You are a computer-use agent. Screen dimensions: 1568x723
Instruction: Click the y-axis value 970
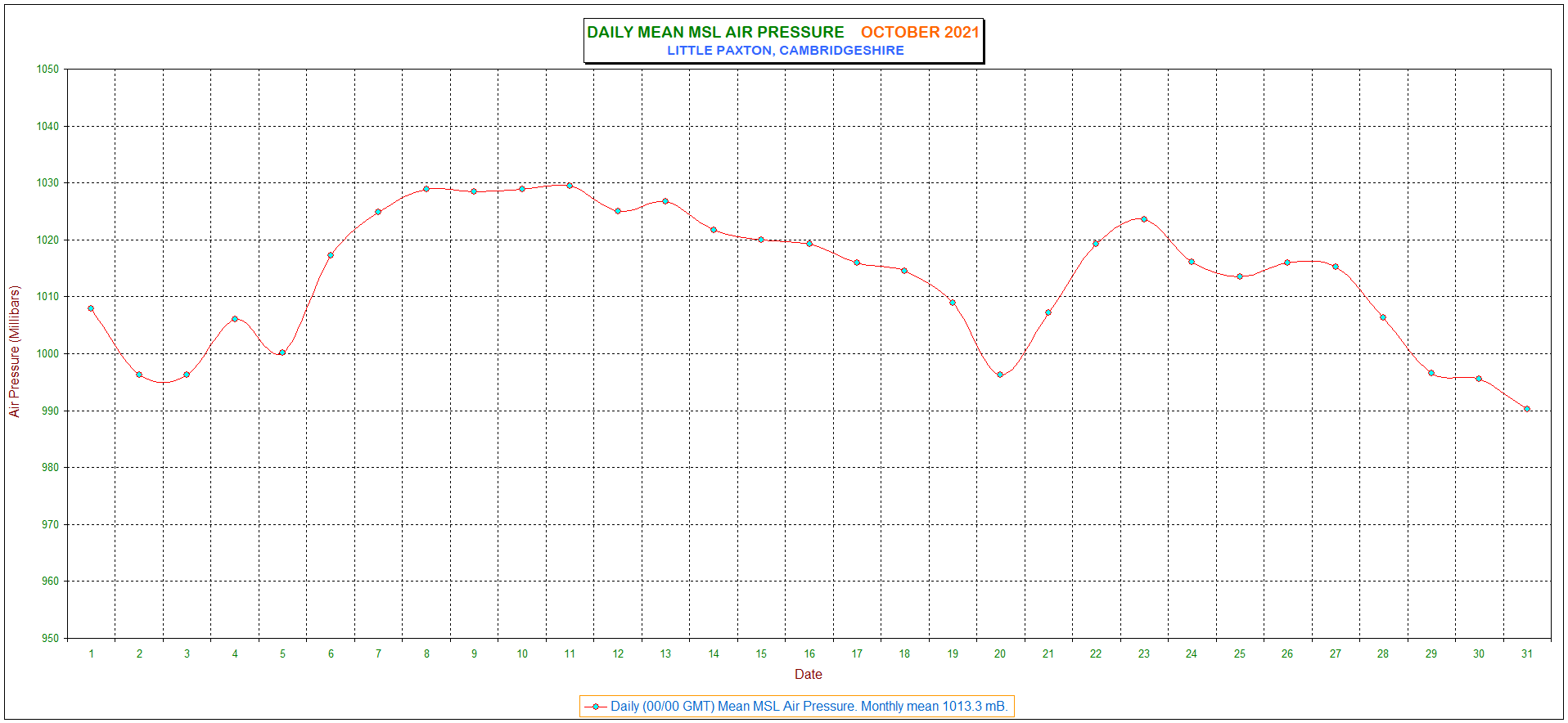51,525
